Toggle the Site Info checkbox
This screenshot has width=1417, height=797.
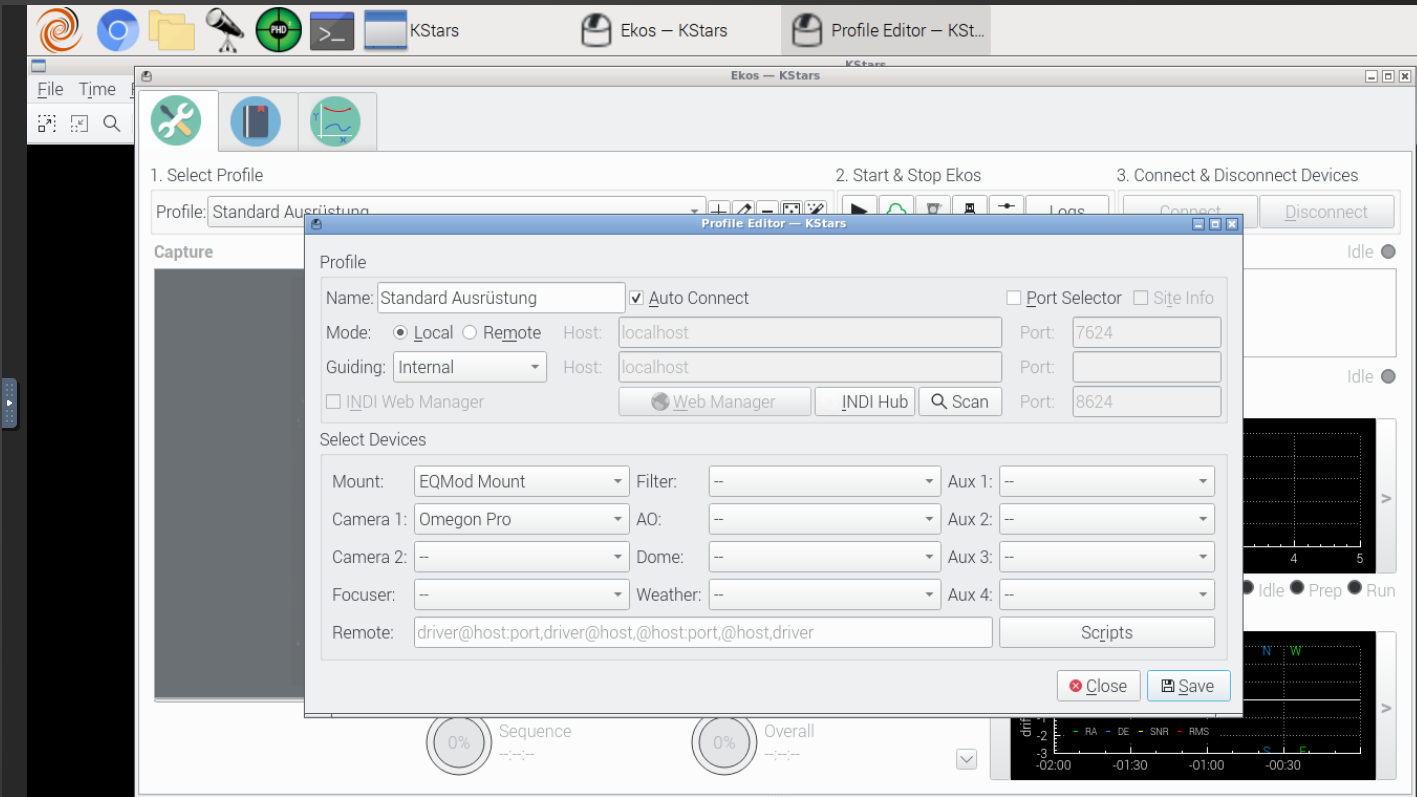[x=1140, y=298]
